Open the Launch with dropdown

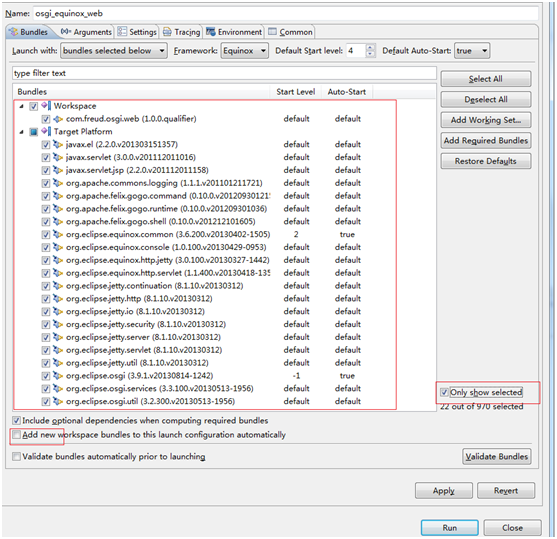point(114,51)
